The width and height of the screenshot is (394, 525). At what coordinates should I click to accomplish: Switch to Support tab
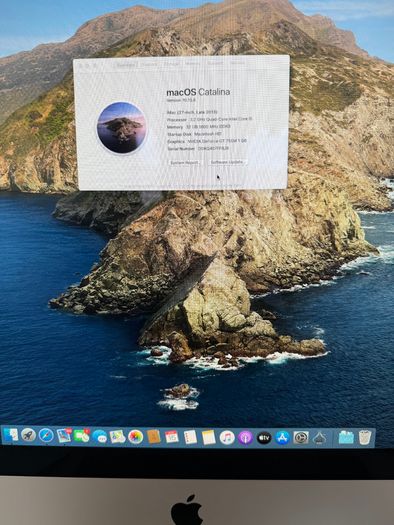[215, 63]
